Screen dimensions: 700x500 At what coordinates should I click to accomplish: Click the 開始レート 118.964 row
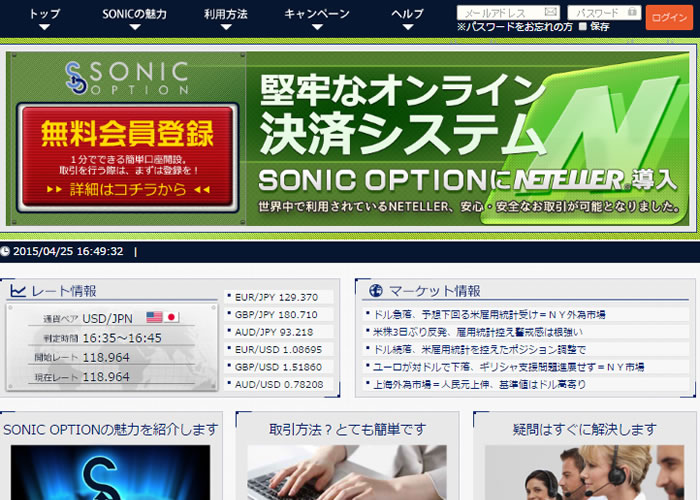111,358
